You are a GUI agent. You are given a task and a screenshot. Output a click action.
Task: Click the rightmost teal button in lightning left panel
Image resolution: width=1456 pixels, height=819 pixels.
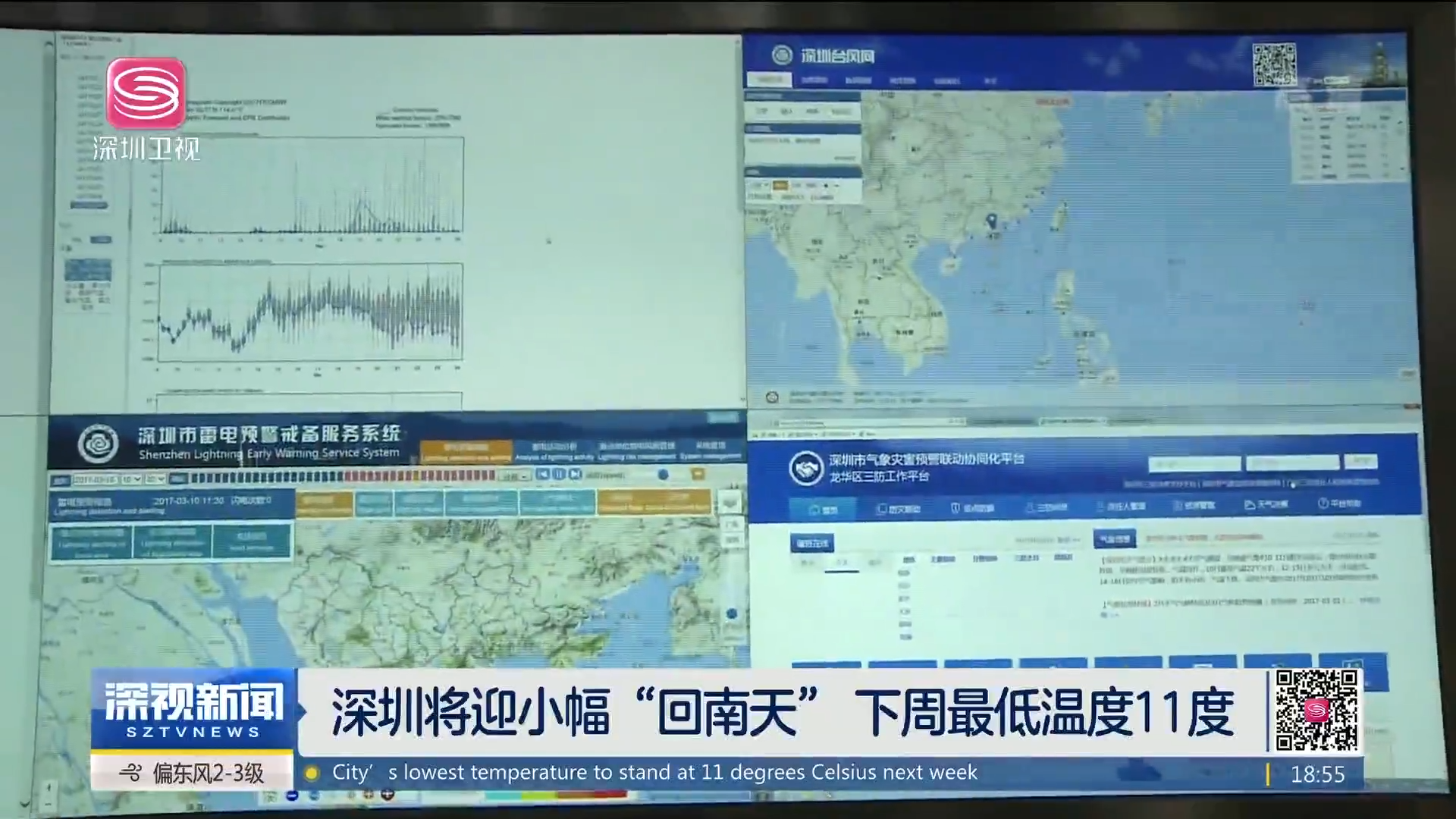pos(251,542)
